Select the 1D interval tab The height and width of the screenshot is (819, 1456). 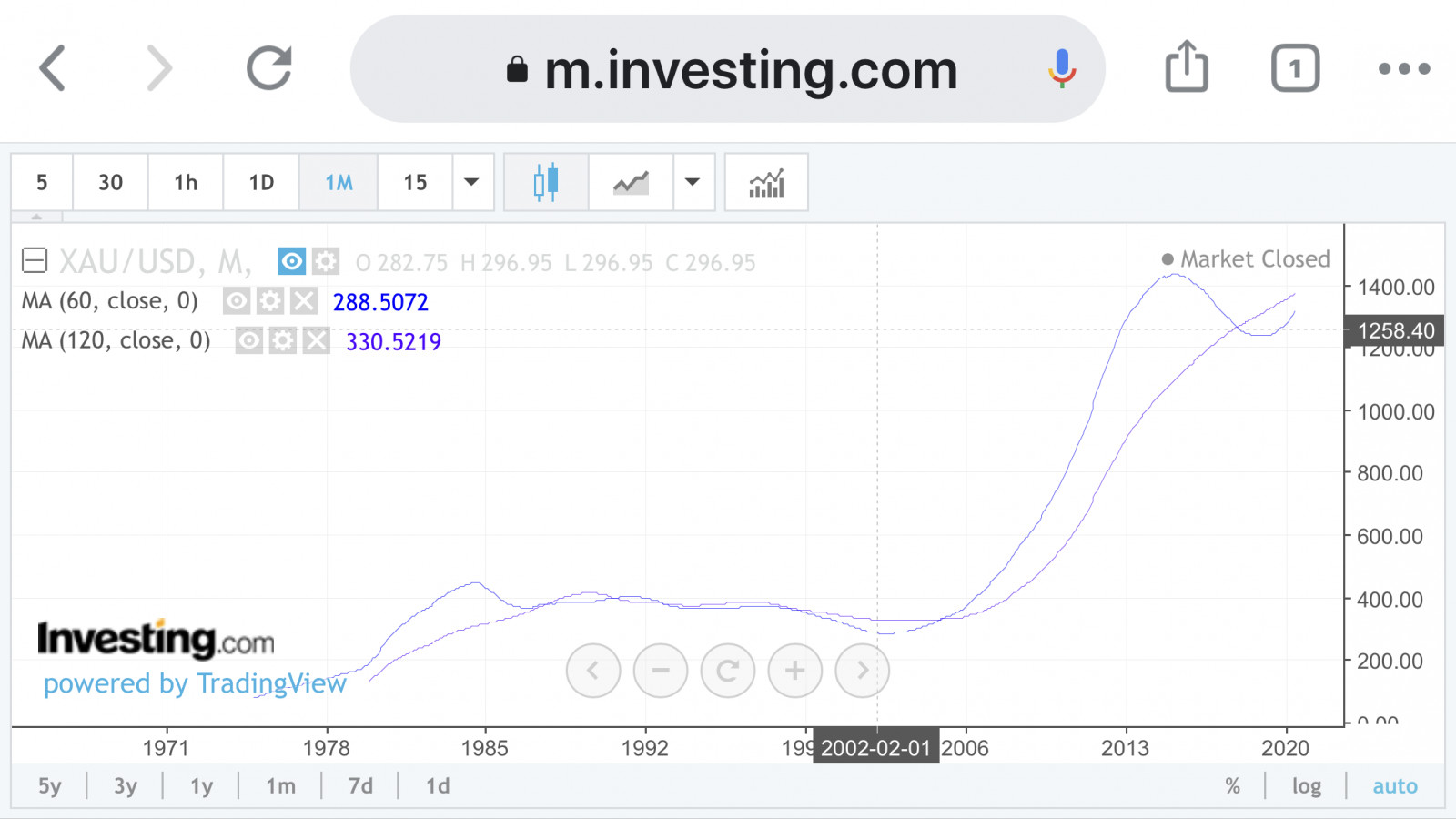pyautogui.click(x=261, y=182)
